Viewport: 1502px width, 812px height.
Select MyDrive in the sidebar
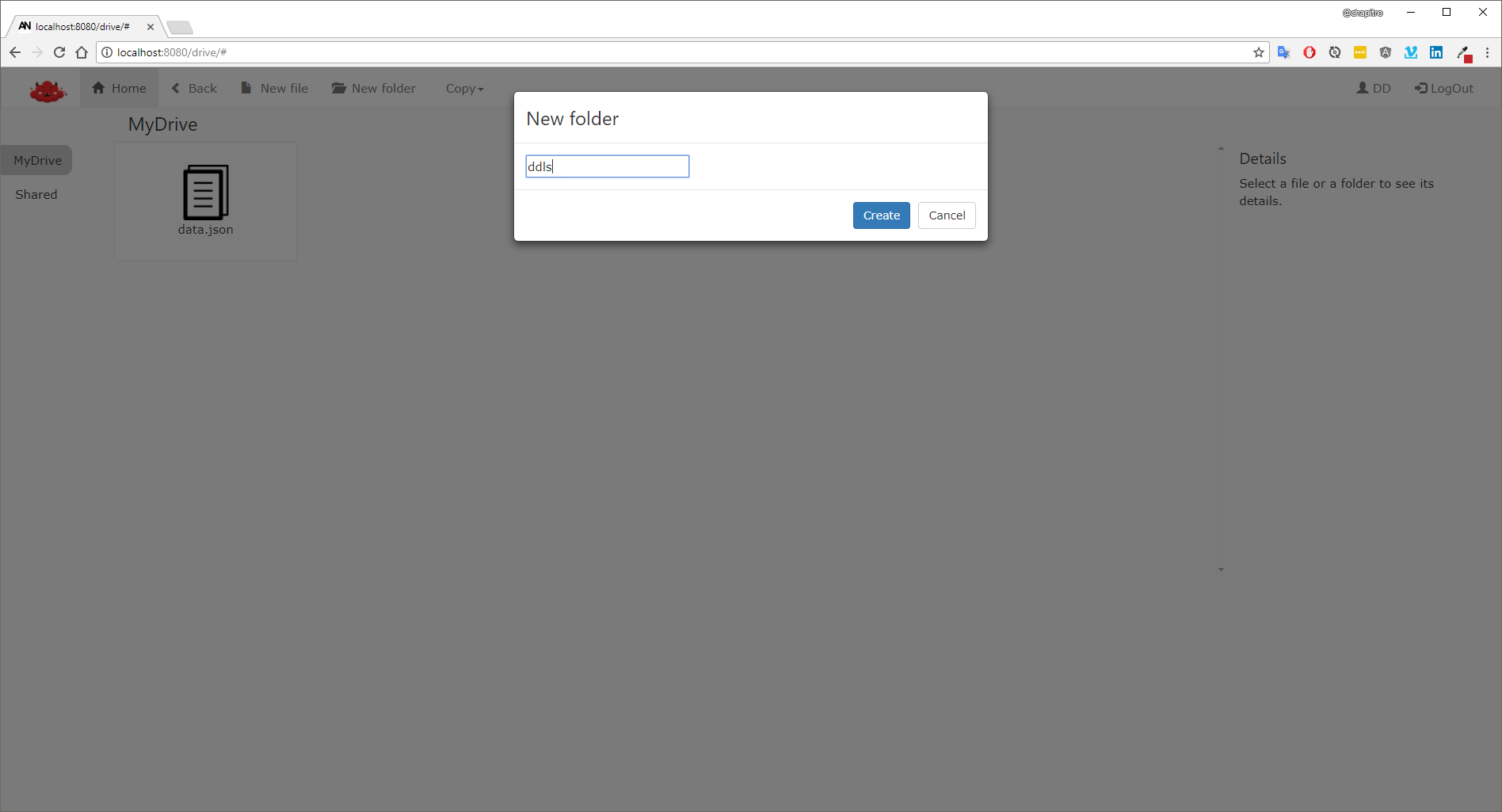pyautogui.click(x=37, y=160)
